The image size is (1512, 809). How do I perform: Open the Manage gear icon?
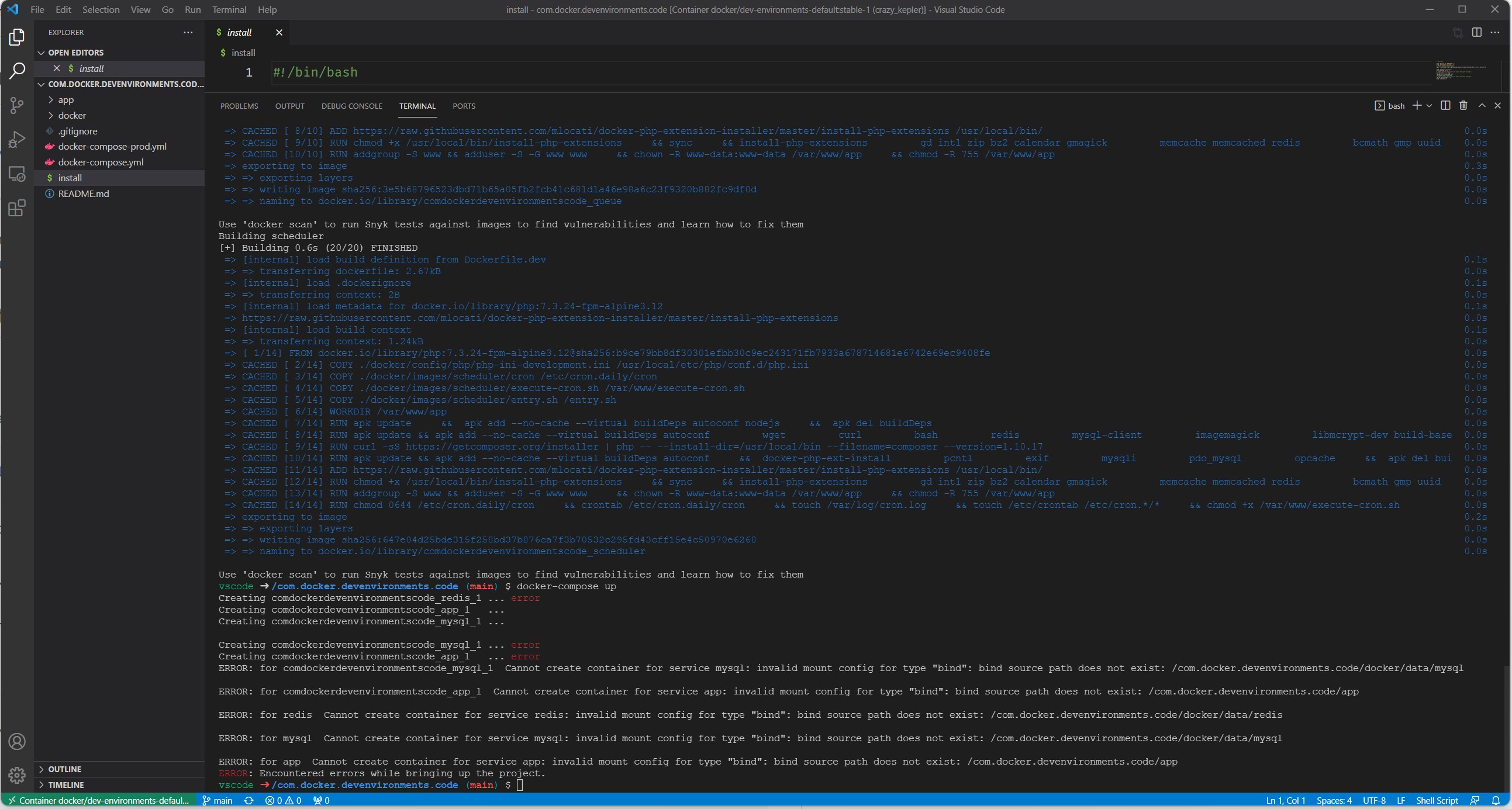point(17,775)
